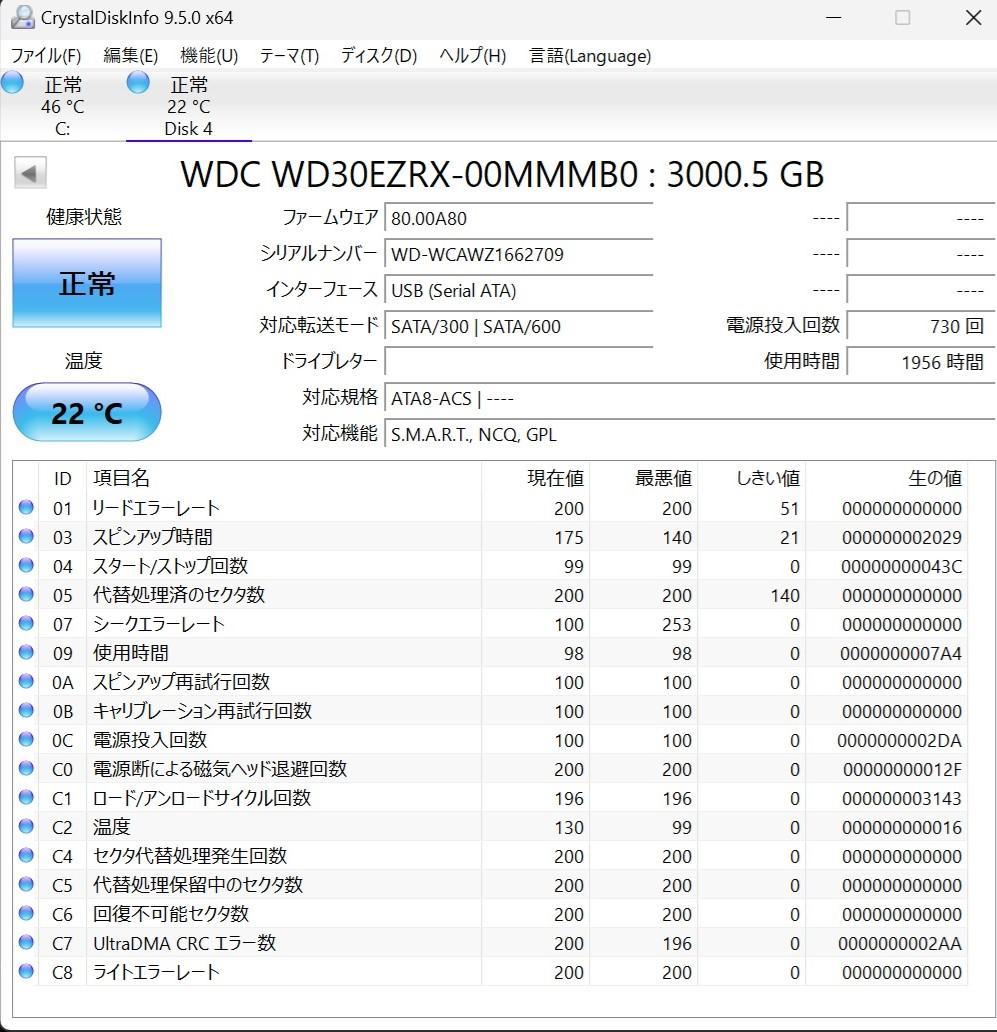Click status dot beside 使用時間 attribute
Image resolution: width=997 pixels, height=1032 pixels.
point(25,653)
